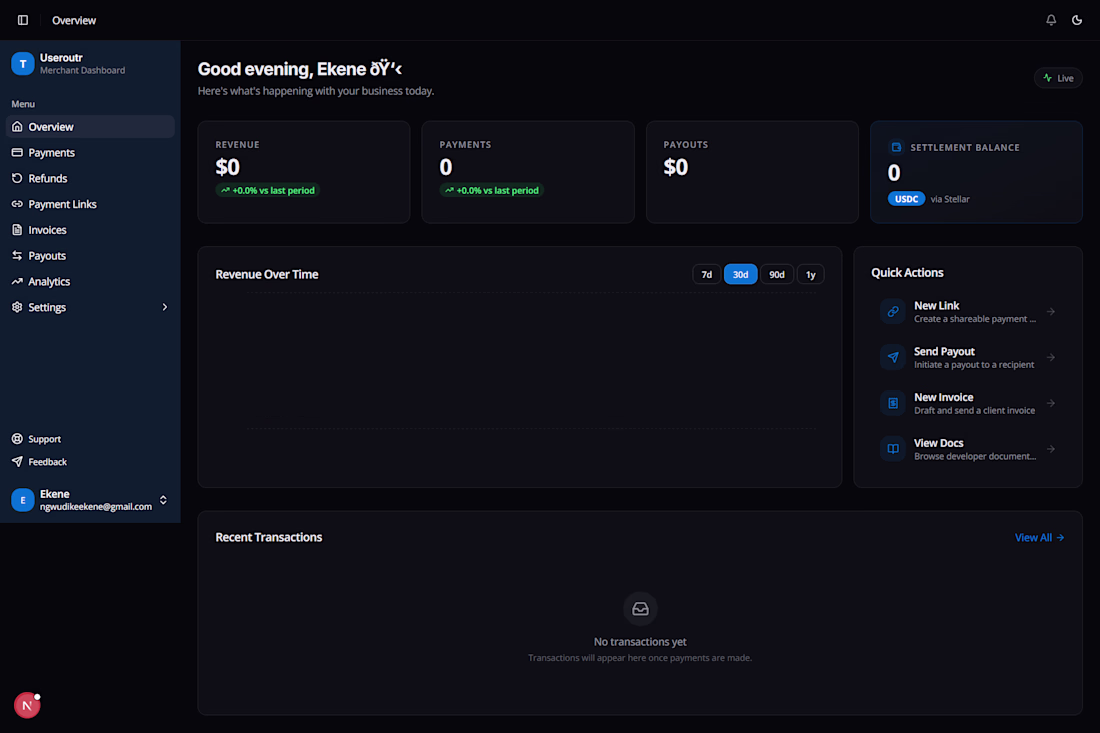Toggle the sidebar panel icon
Image resolution: width=1100 pixels, height=733 pixels.
coord(23,20)
